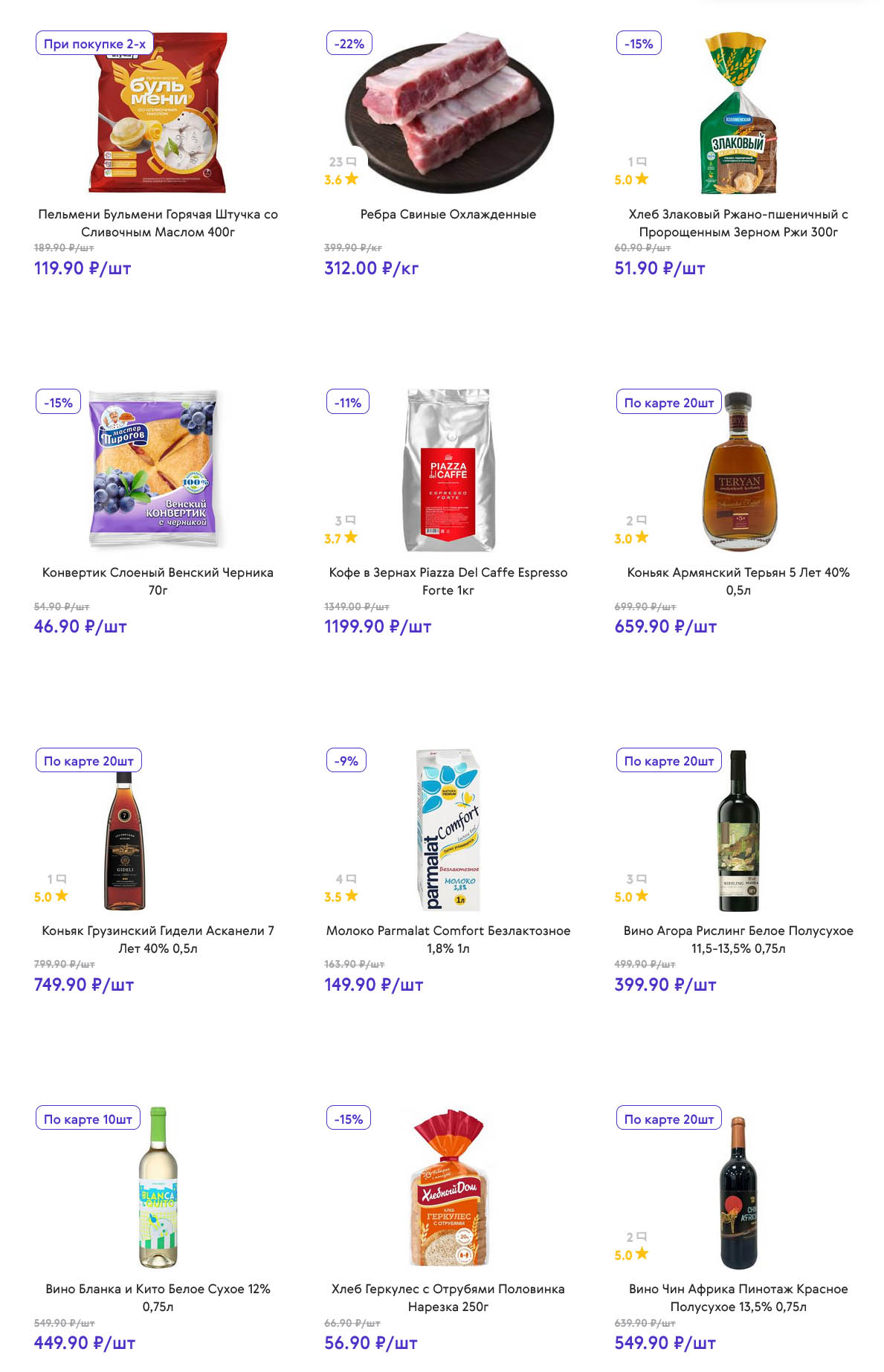The image size is (884, 1372).
Task: Click the comments icon on Parmalat milk
Action: [352, 878]
